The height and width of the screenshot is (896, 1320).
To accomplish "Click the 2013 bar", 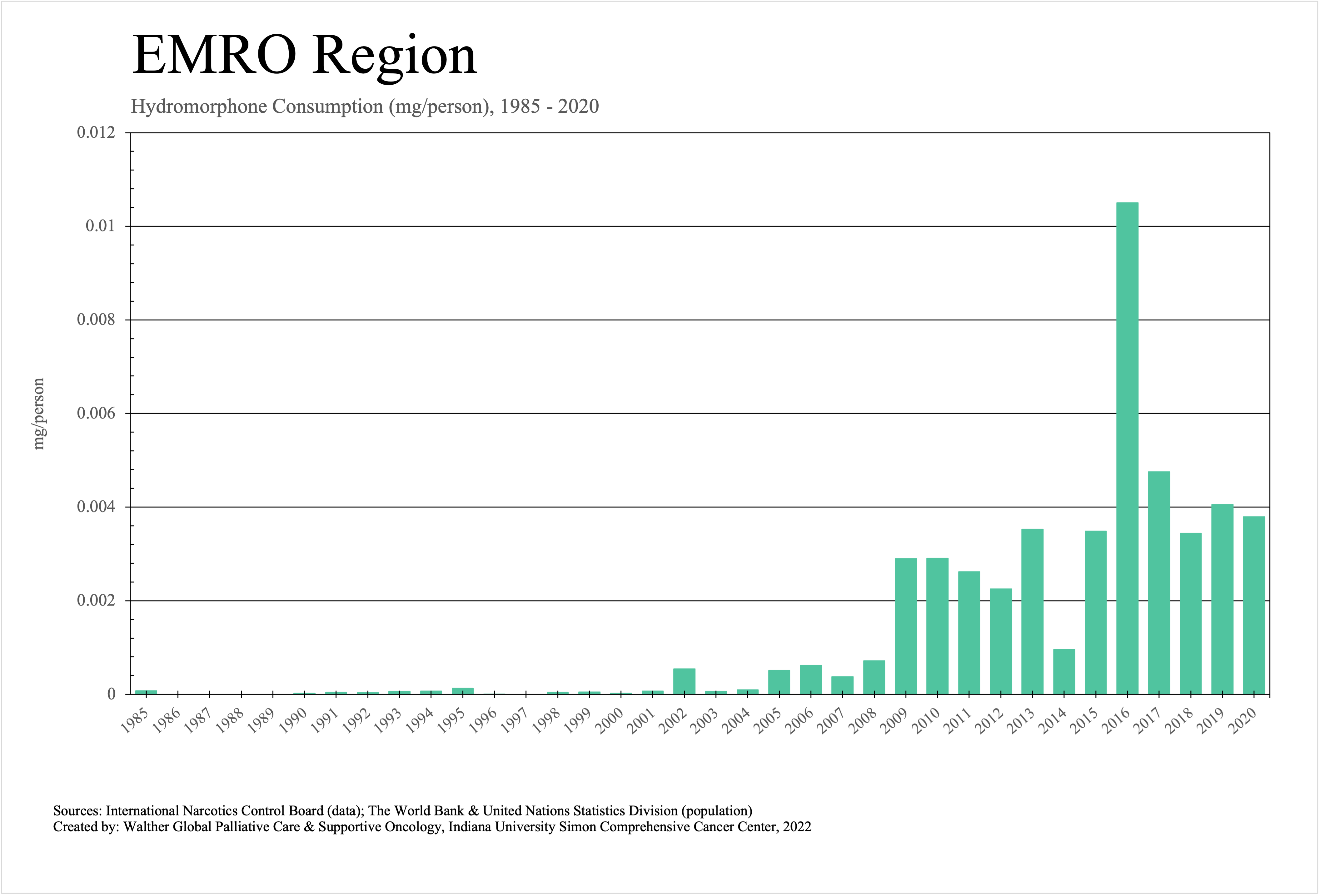I will tap(1032, 611).
